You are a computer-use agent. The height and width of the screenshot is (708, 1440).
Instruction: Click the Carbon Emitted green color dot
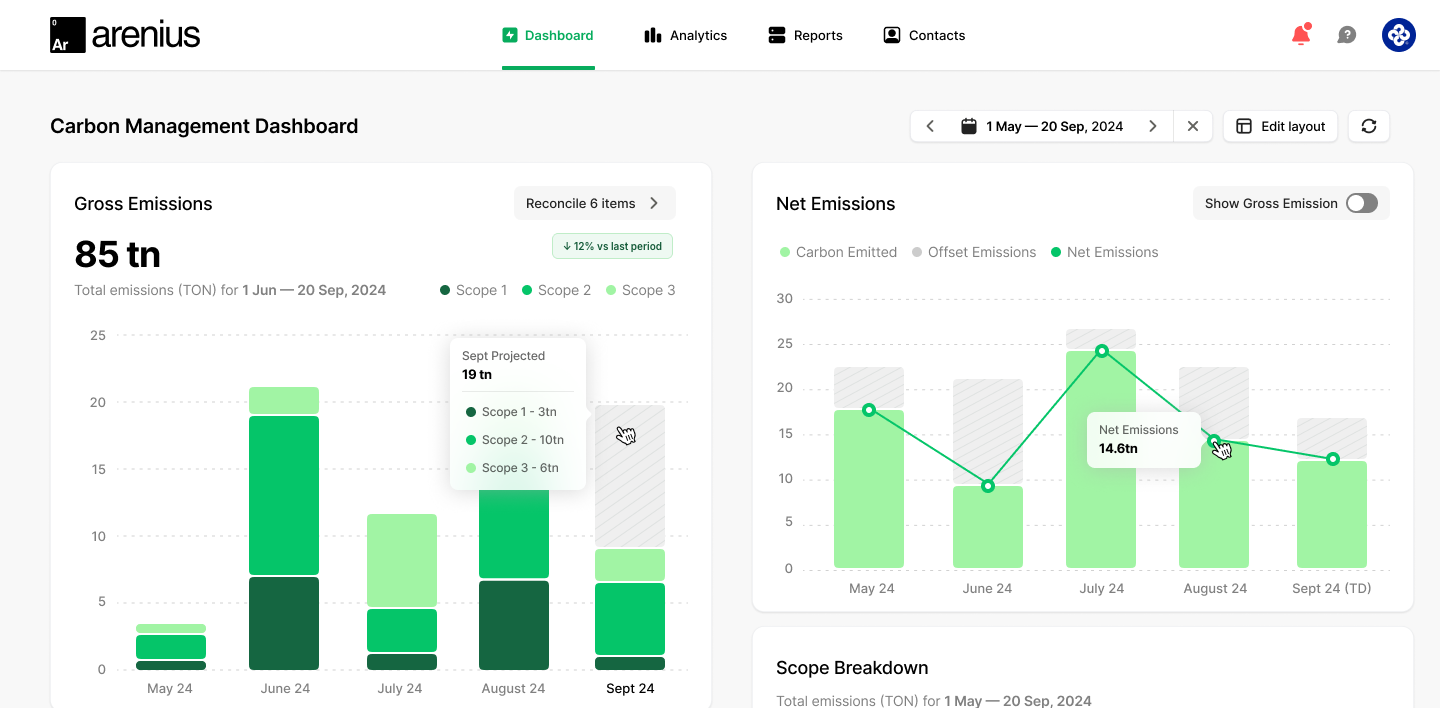click(786, 252)
